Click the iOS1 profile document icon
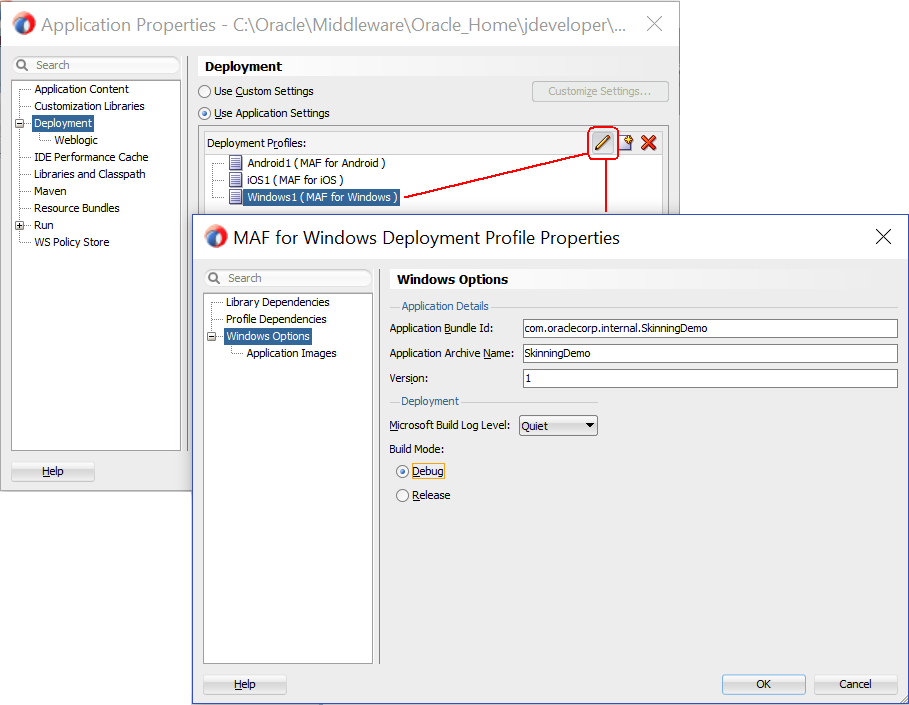Viewport: 909px width, 705px height. (235, 180)
